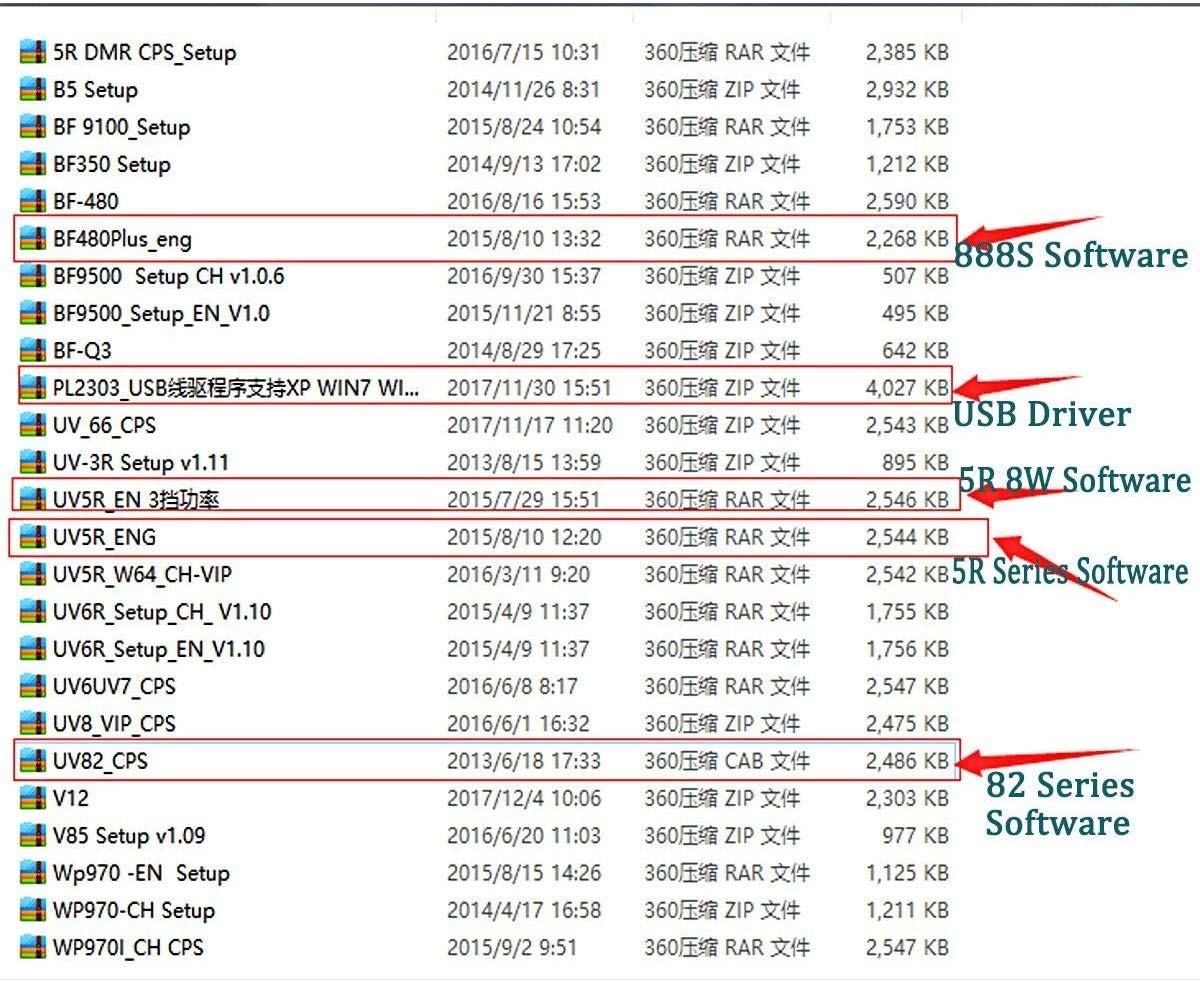
Task: Click the date 2013/8/15 13:59
Action: coord(524,463)
